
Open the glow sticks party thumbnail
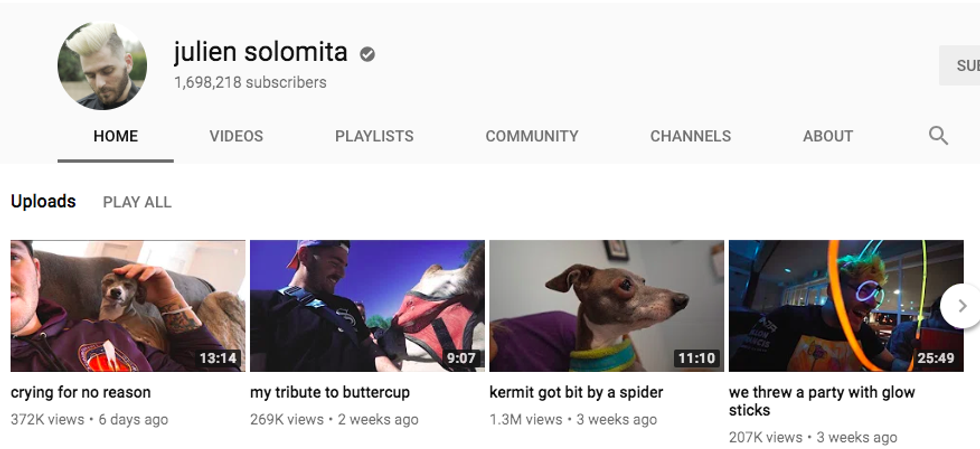point(846,306)
